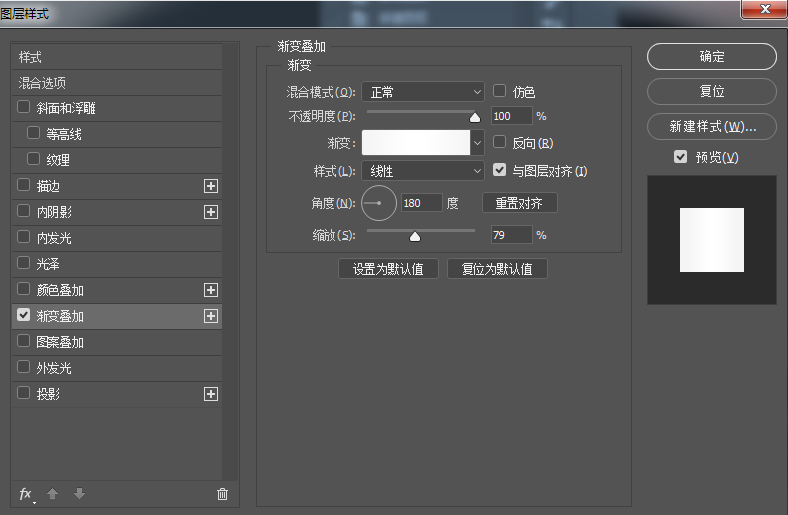
Task: Enable the 投影 checkbox
Action: 23,393
